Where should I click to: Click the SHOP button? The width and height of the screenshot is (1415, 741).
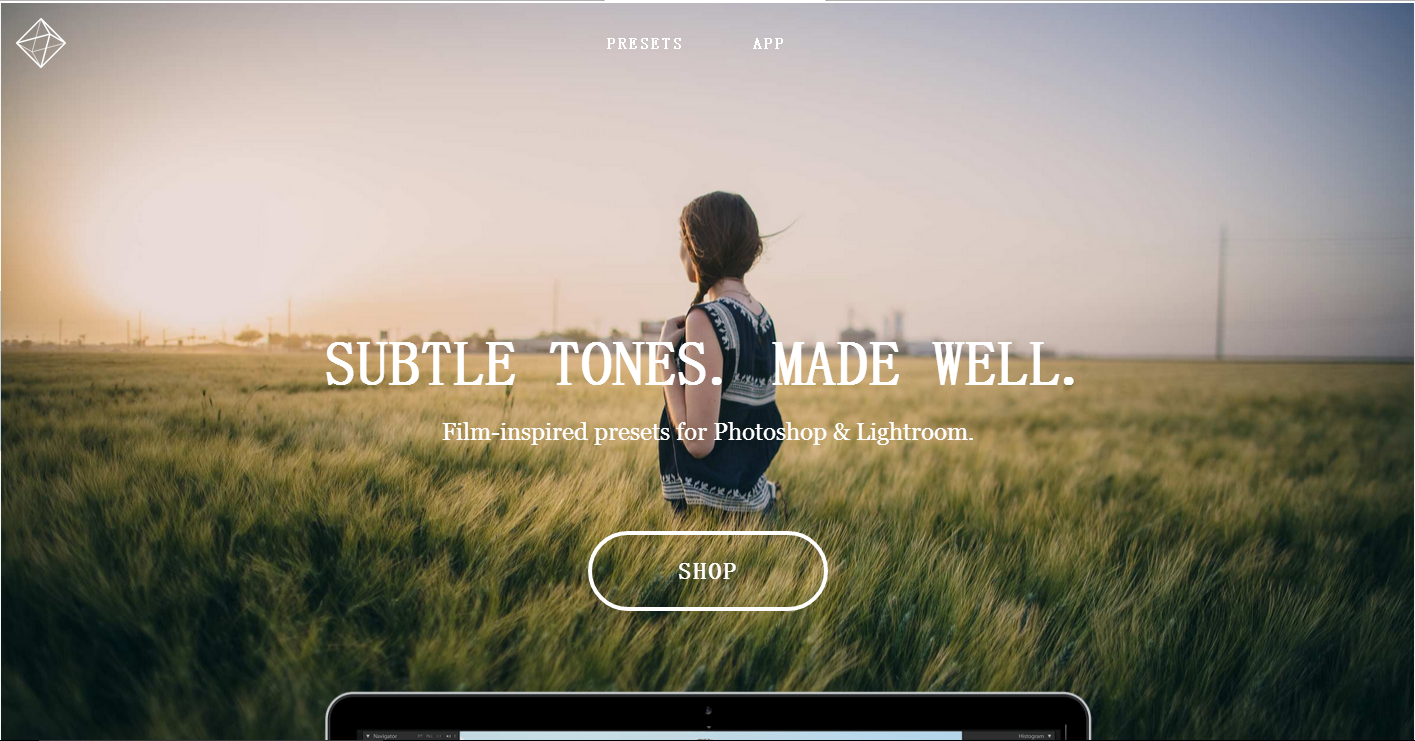[x=707, y=571]
